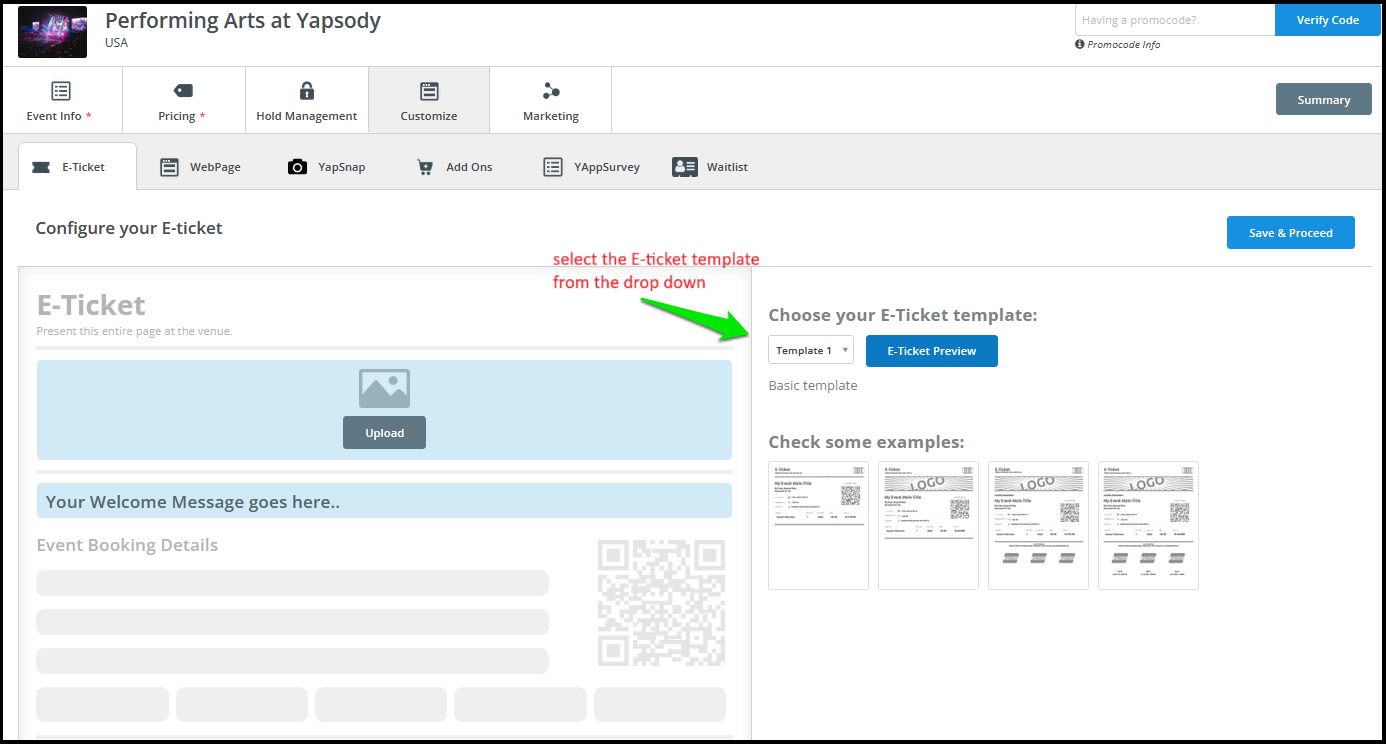Click the Marketing share-nodes icon

(551, 91)
